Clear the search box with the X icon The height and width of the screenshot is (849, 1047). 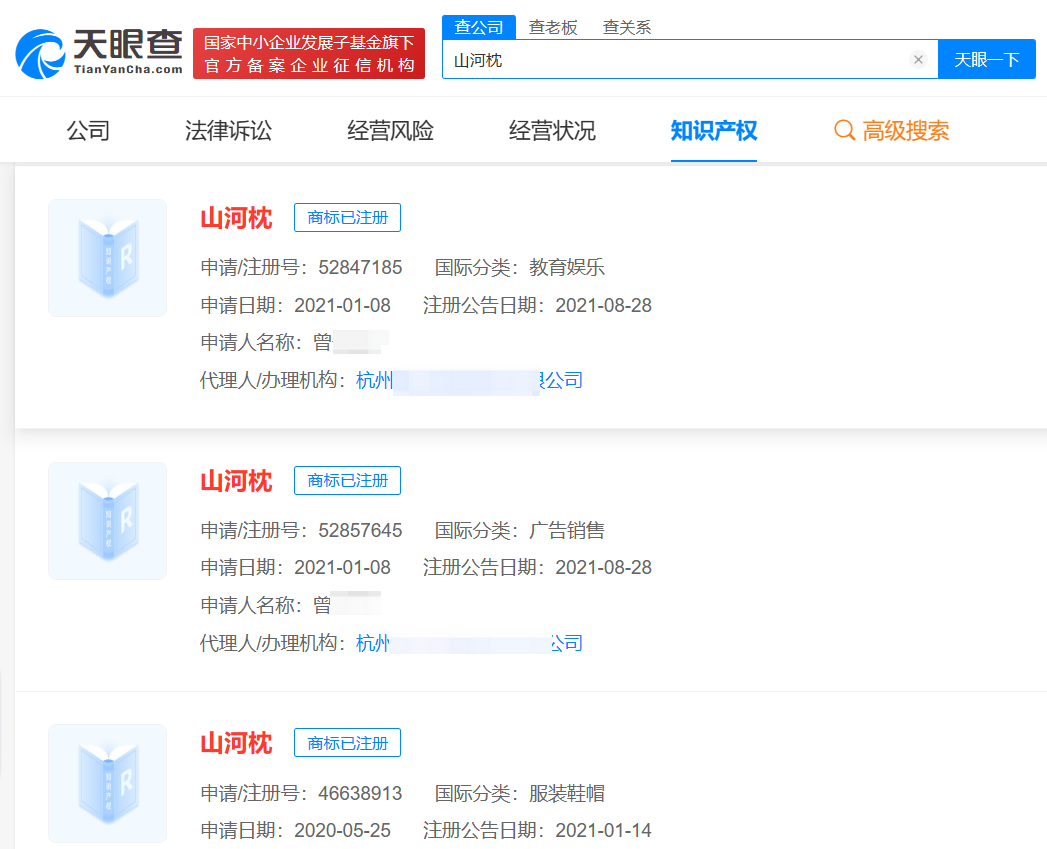[918, 59]
